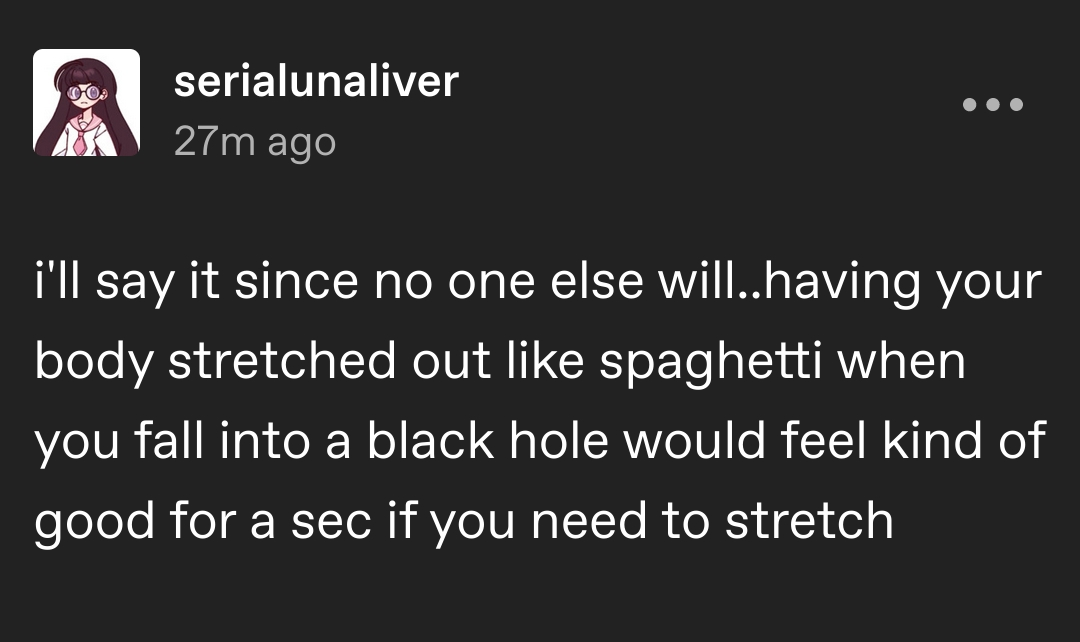1080x642 pixels.
Task: Open serialunaliver's avatar picture
Action: point(87,103)
